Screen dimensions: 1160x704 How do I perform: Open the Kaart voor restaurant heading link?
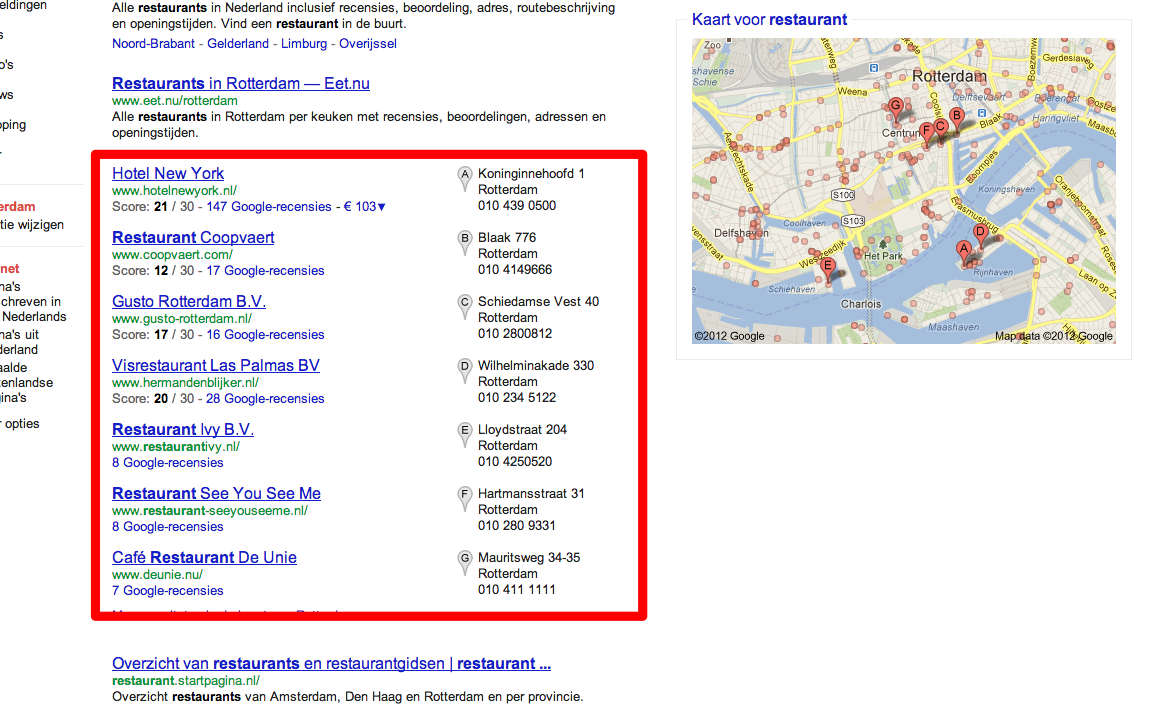click(x=769, y=19)
